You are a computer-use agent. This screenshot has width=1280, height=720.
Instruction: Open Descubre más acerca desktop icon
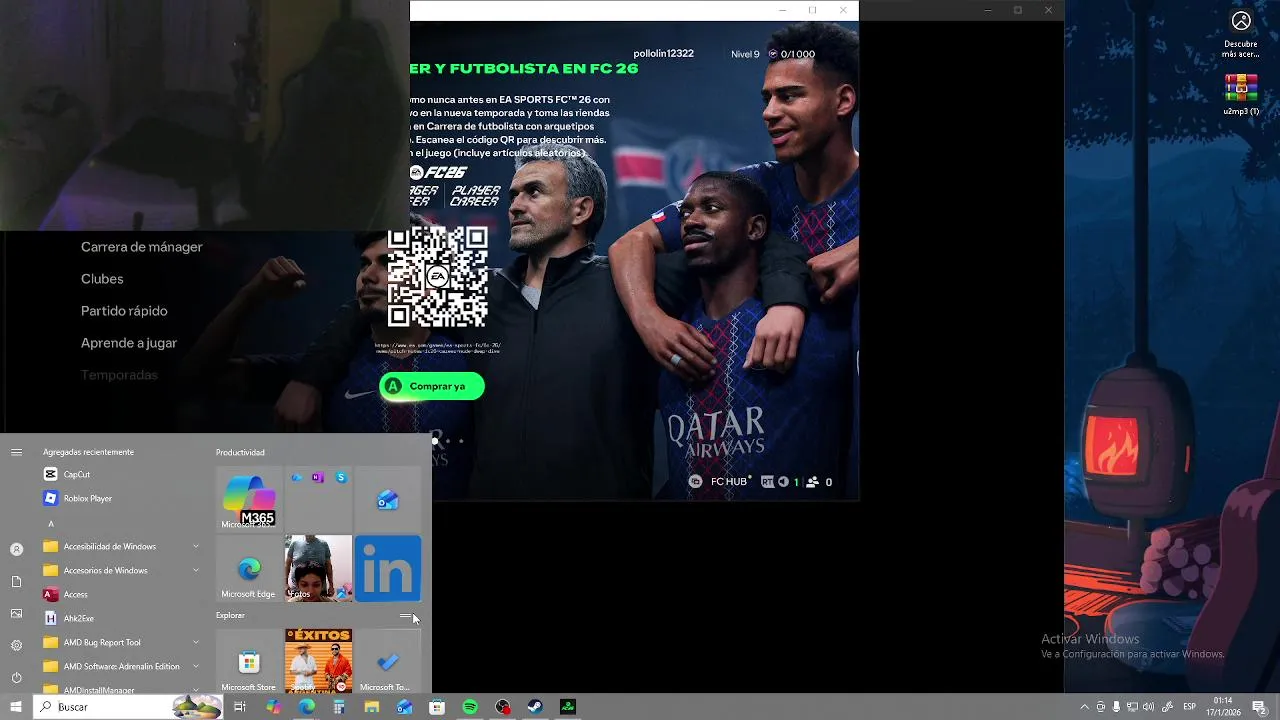(1241, 35)
